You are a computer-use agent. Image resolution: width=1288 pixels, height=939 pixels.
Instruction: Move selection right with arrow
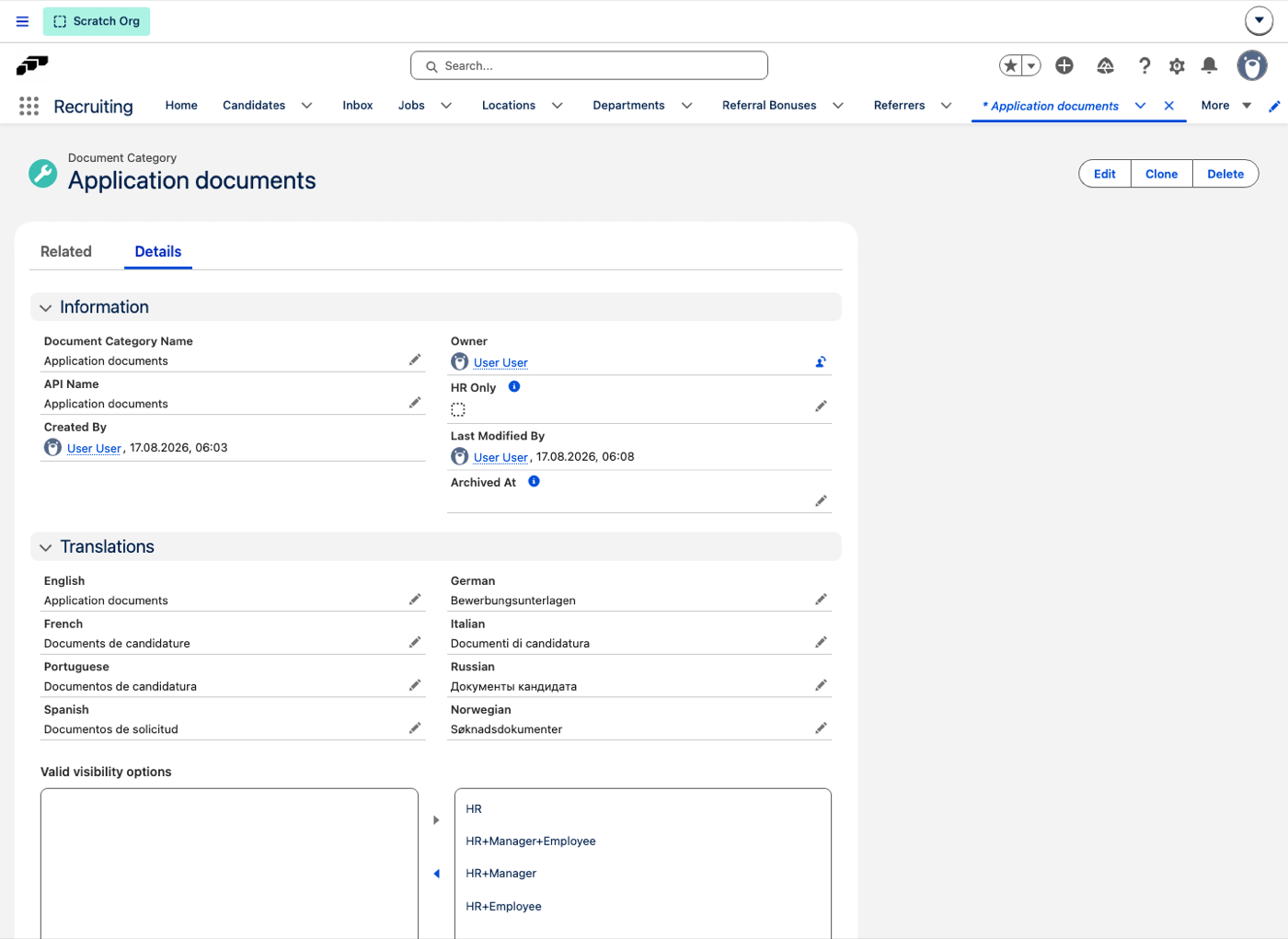pyautogui.click(x=436, y=820)
